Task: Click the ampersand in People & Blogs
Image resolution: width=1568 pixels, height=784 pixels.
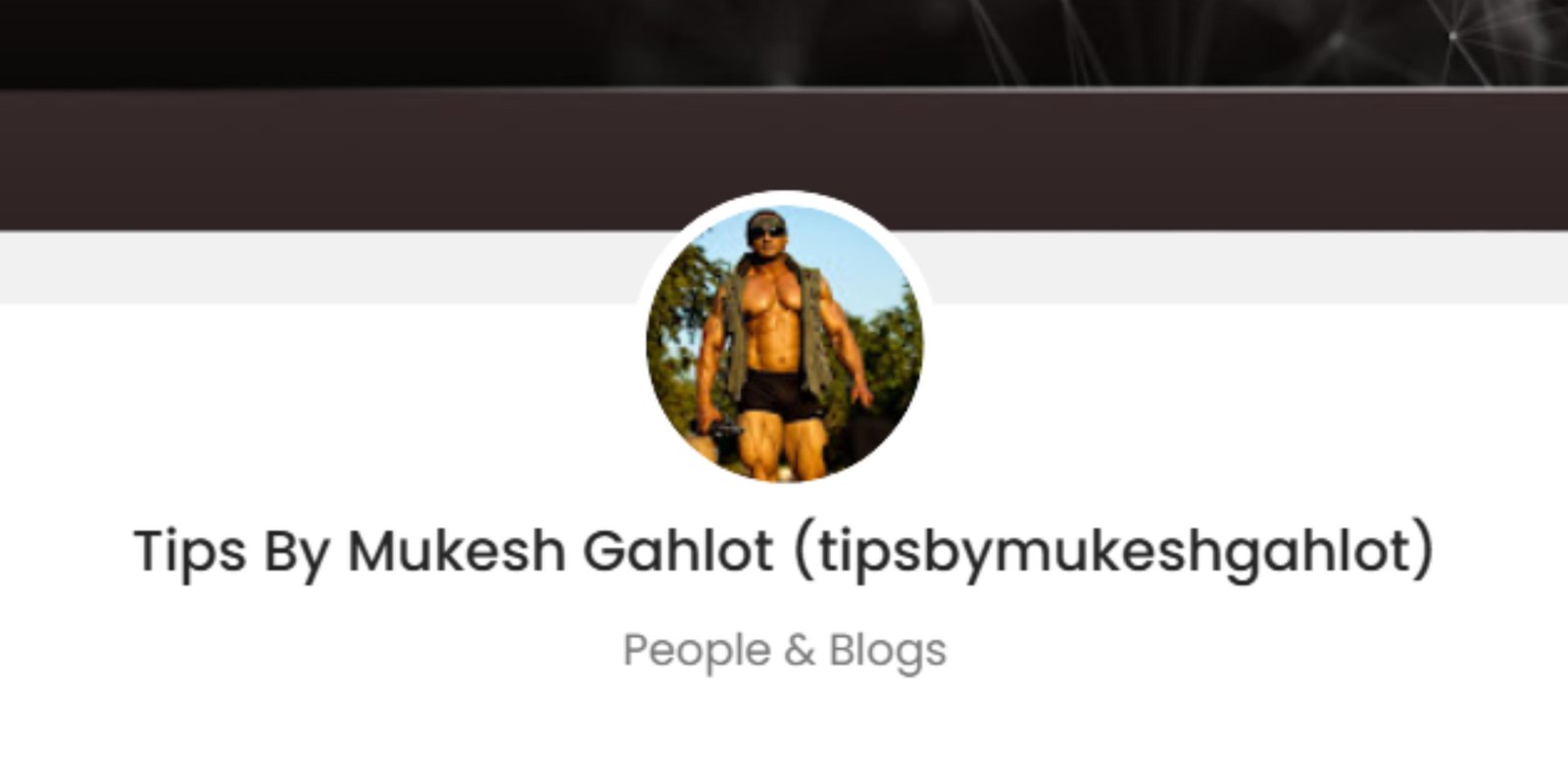Action: [800, 651]
